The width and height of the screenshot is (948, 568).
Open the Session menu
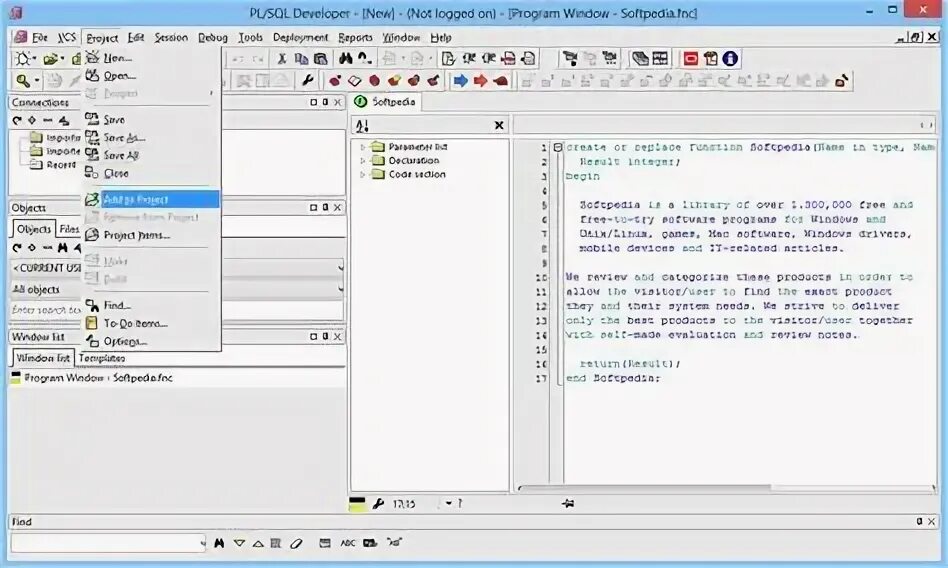click(x=171, y=38)
